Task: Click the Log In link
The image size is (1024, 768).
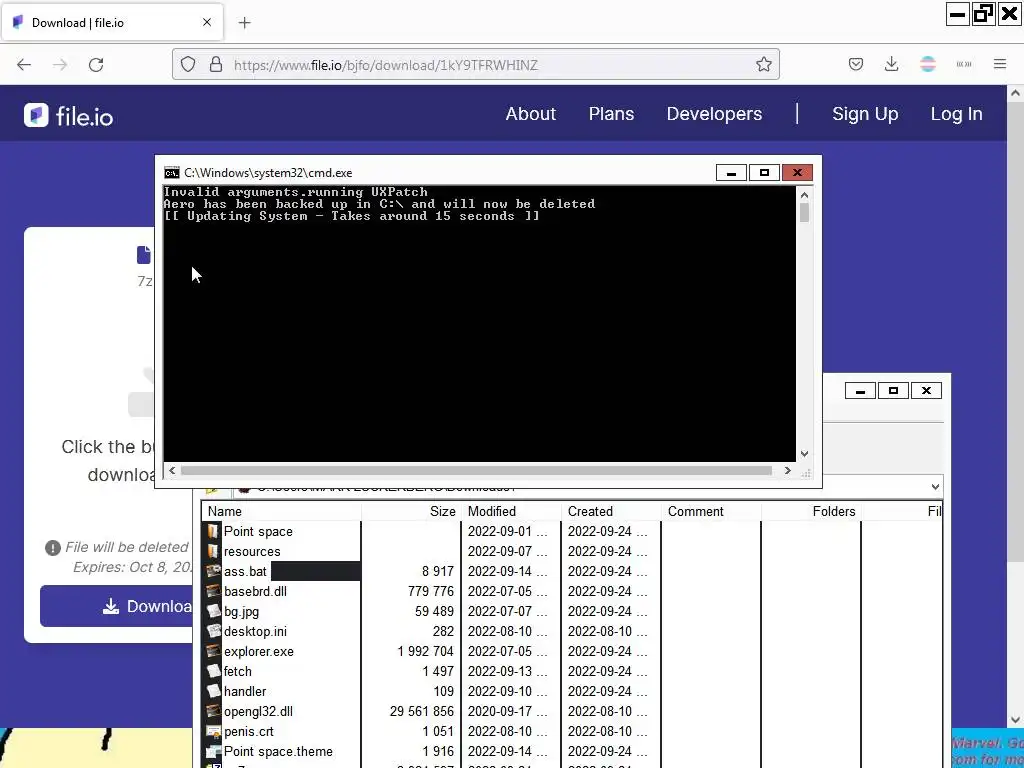Action: point(956,114)
